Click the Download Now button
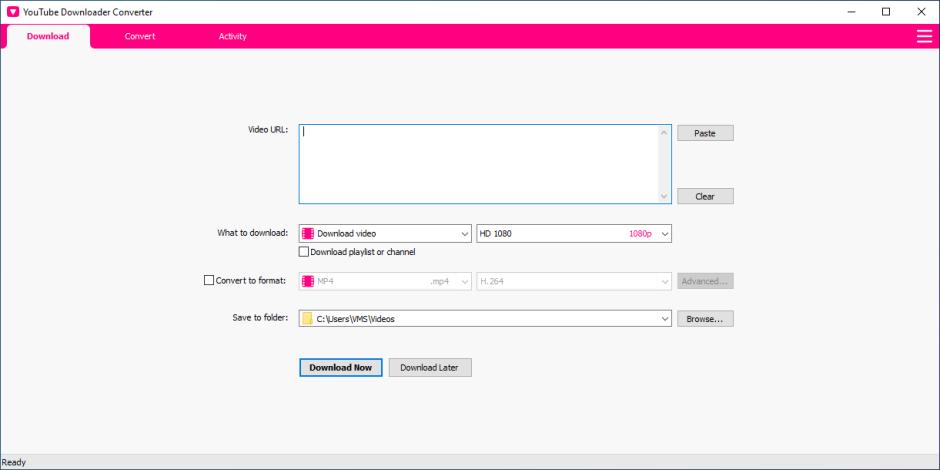The width and height of the screenshot is (940, 470). 341,367
